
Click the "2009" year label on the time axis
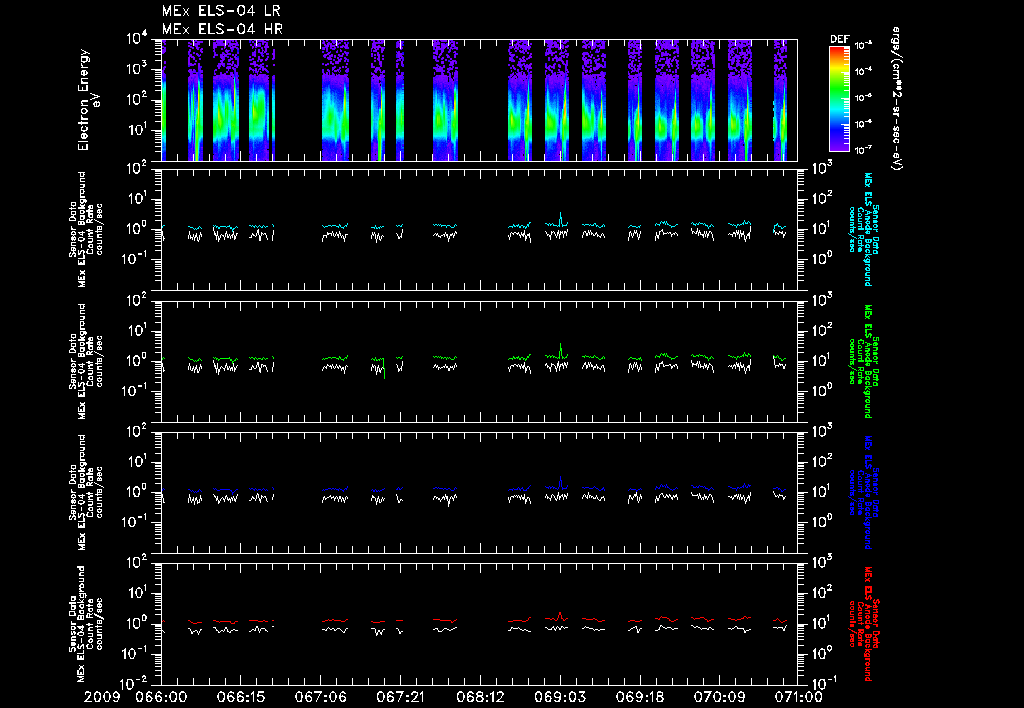(x=103, y=697)
